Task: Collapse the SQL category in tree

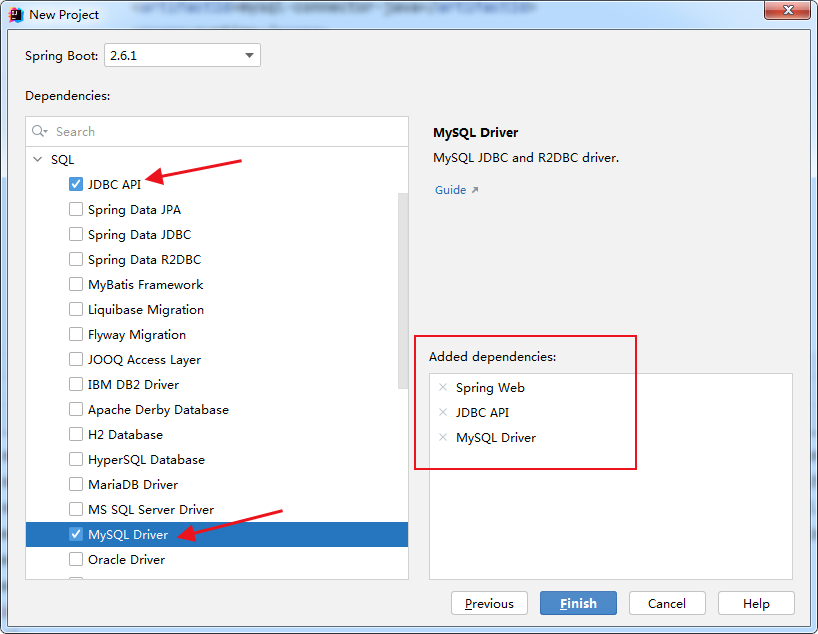Action: coord(38,159)
